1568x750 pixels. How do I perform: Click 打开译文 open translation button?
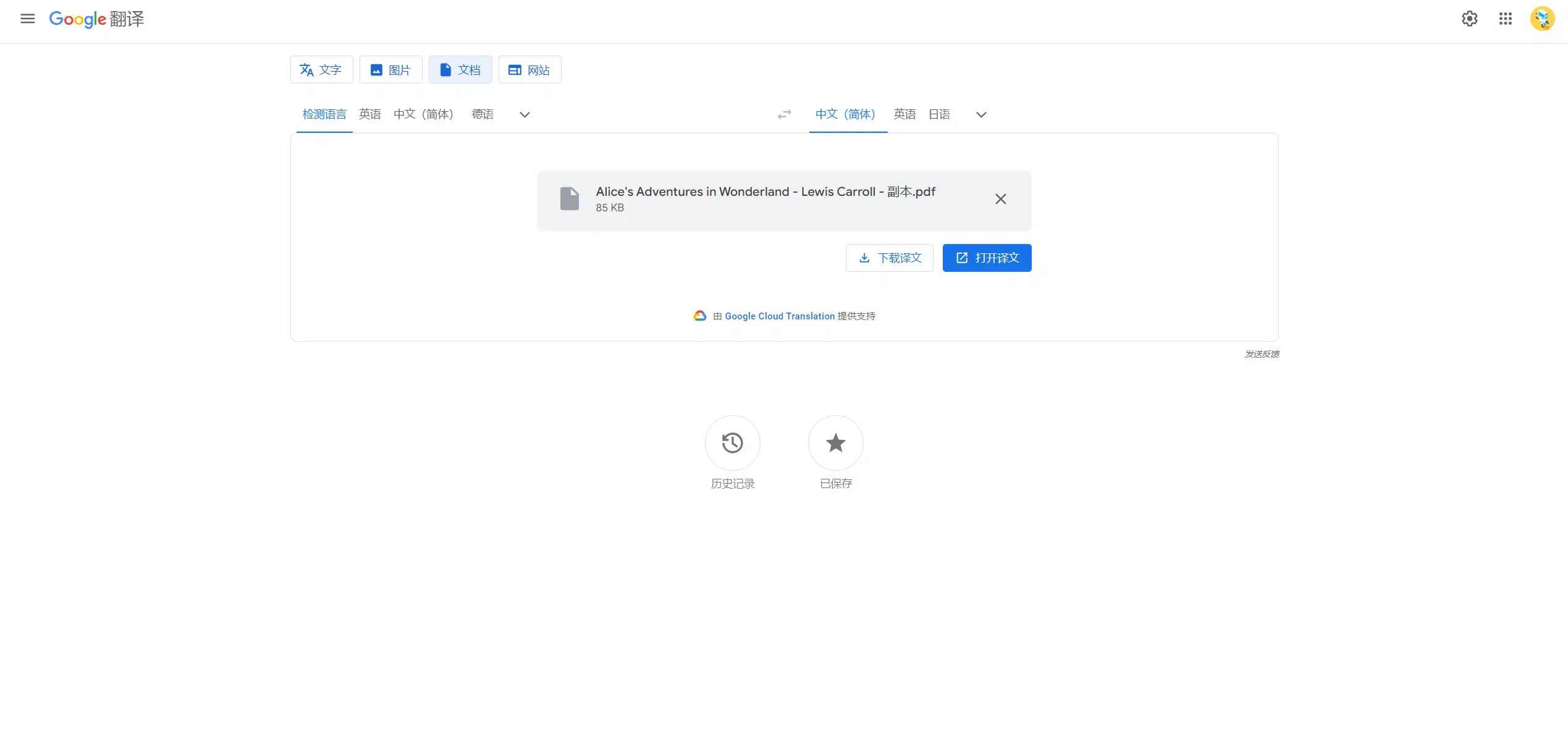(x=987, y=258)
